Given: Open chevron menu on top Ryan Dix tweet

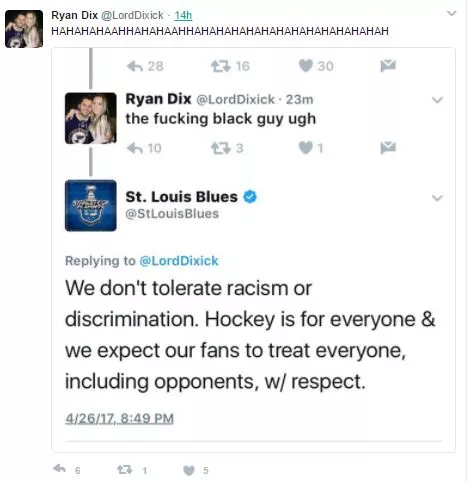Looking at the screenshot, I should click(x=452, y=13).
